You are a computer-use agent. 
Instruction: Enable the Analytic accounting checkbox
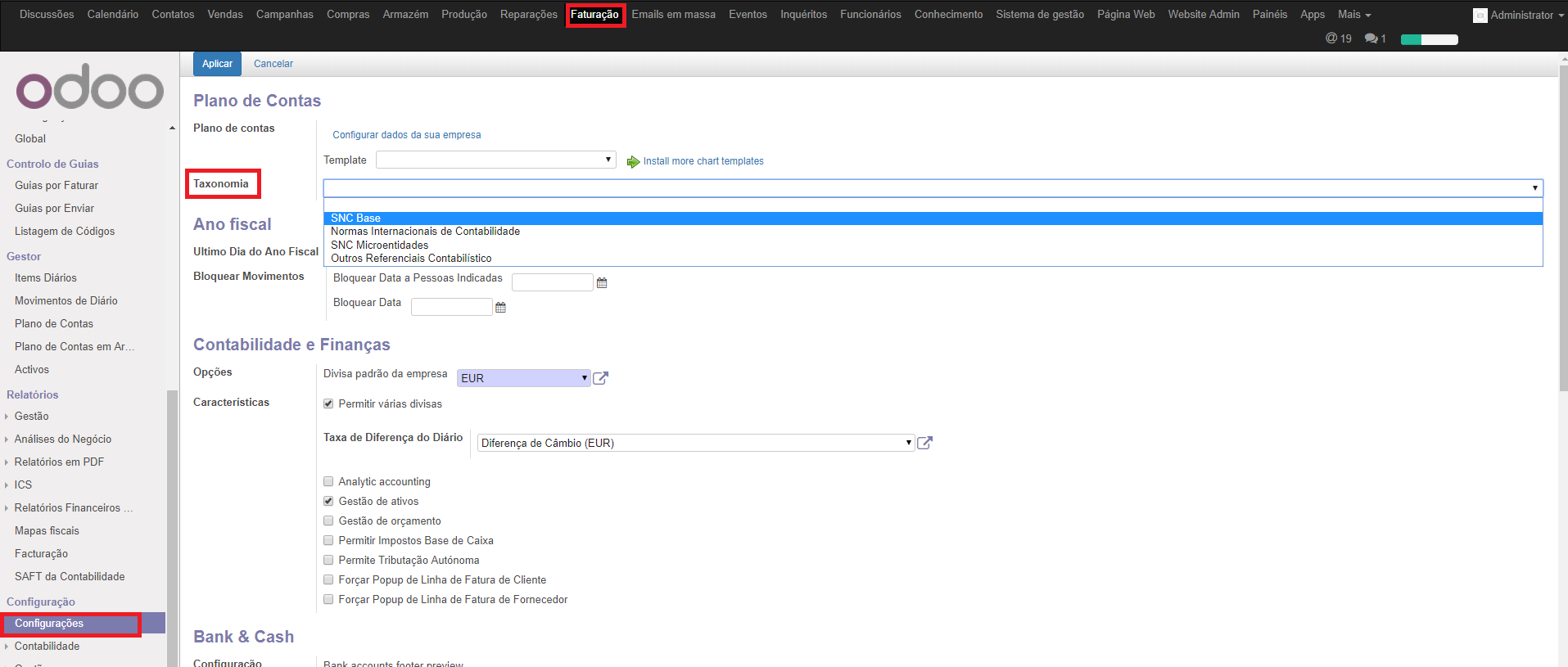click(328, 481)
